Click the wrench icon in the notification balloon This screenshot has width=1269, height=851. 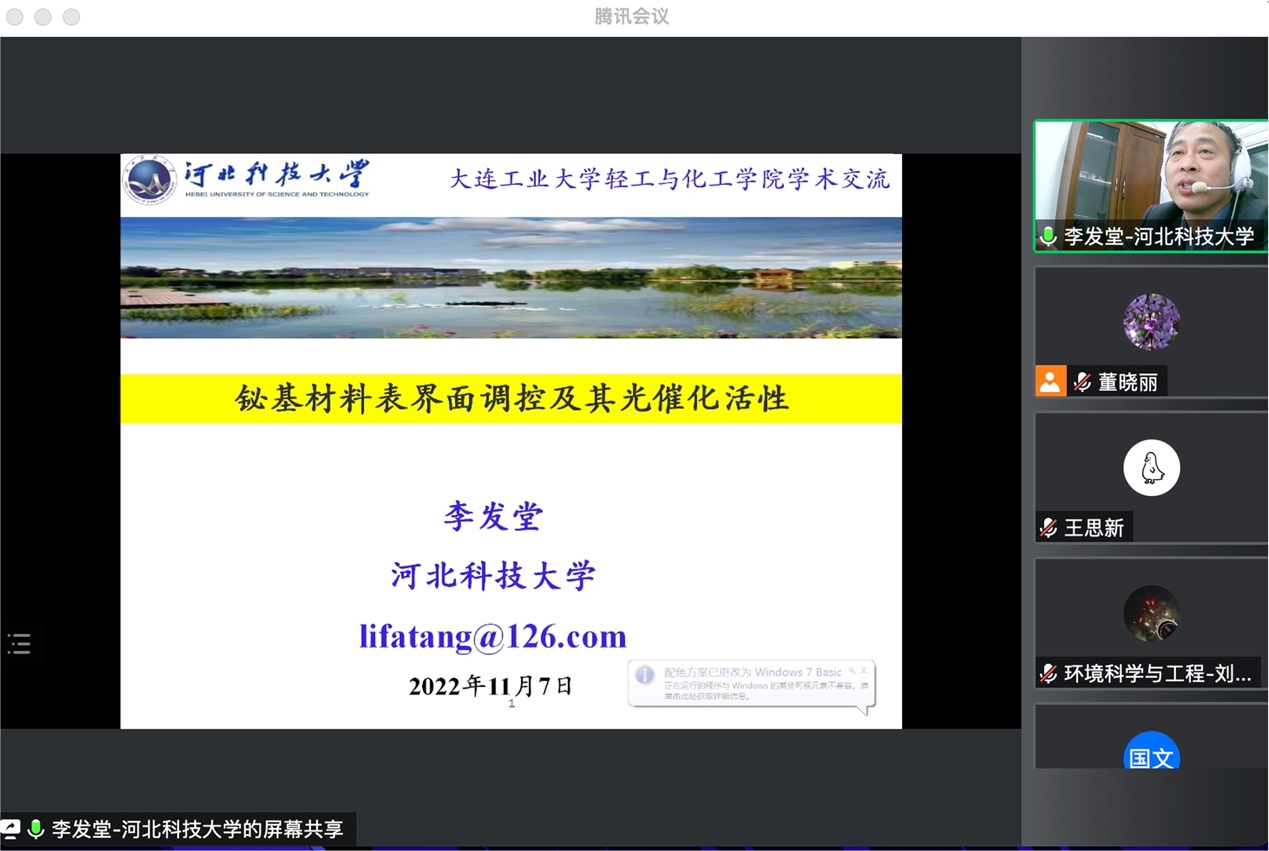tap(851, 671)
